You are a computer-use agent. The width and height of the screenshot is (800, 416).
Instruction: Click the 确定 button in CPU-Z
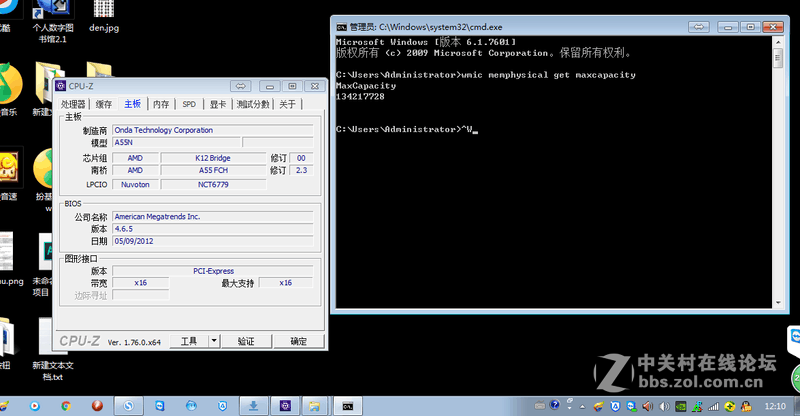click(x=298, y=341)
